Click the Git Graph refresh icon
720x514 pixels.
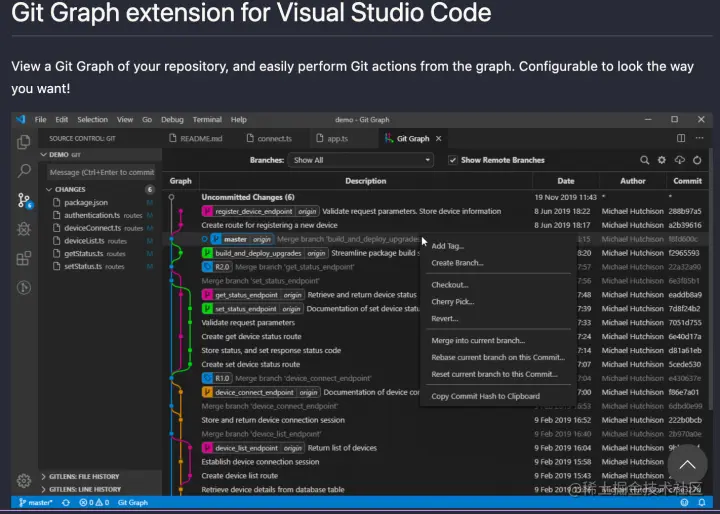pos(697,160)
